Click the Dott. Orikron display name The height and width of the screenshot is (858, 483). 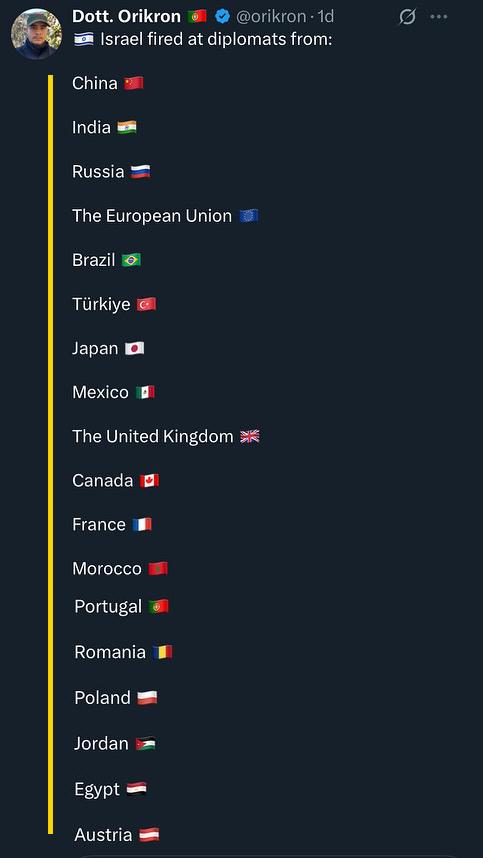[x=126, y=17]
